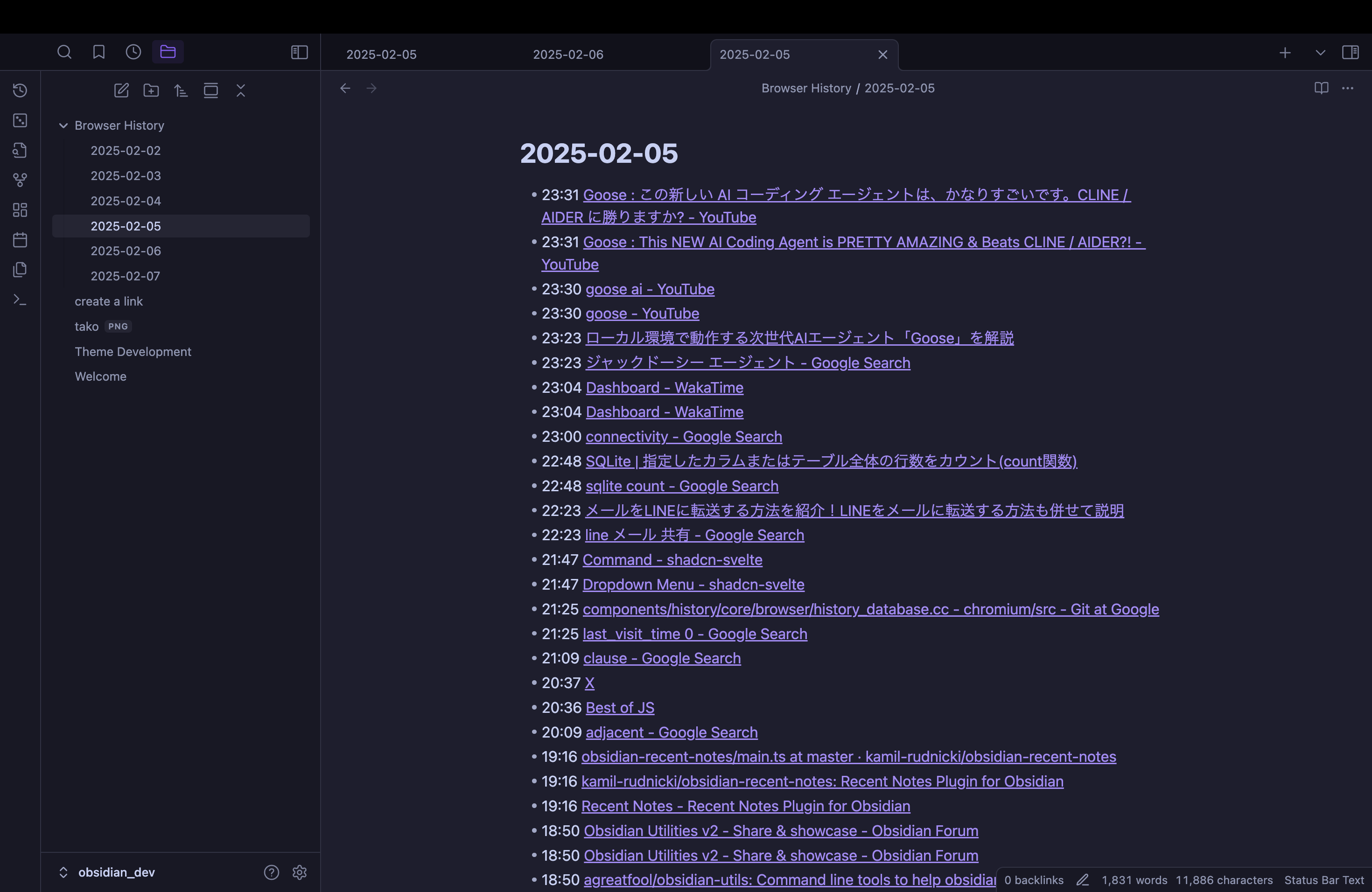Select the 2025-02-03 note in tree
1372x892 pixels.
click(x=126, y=176)
